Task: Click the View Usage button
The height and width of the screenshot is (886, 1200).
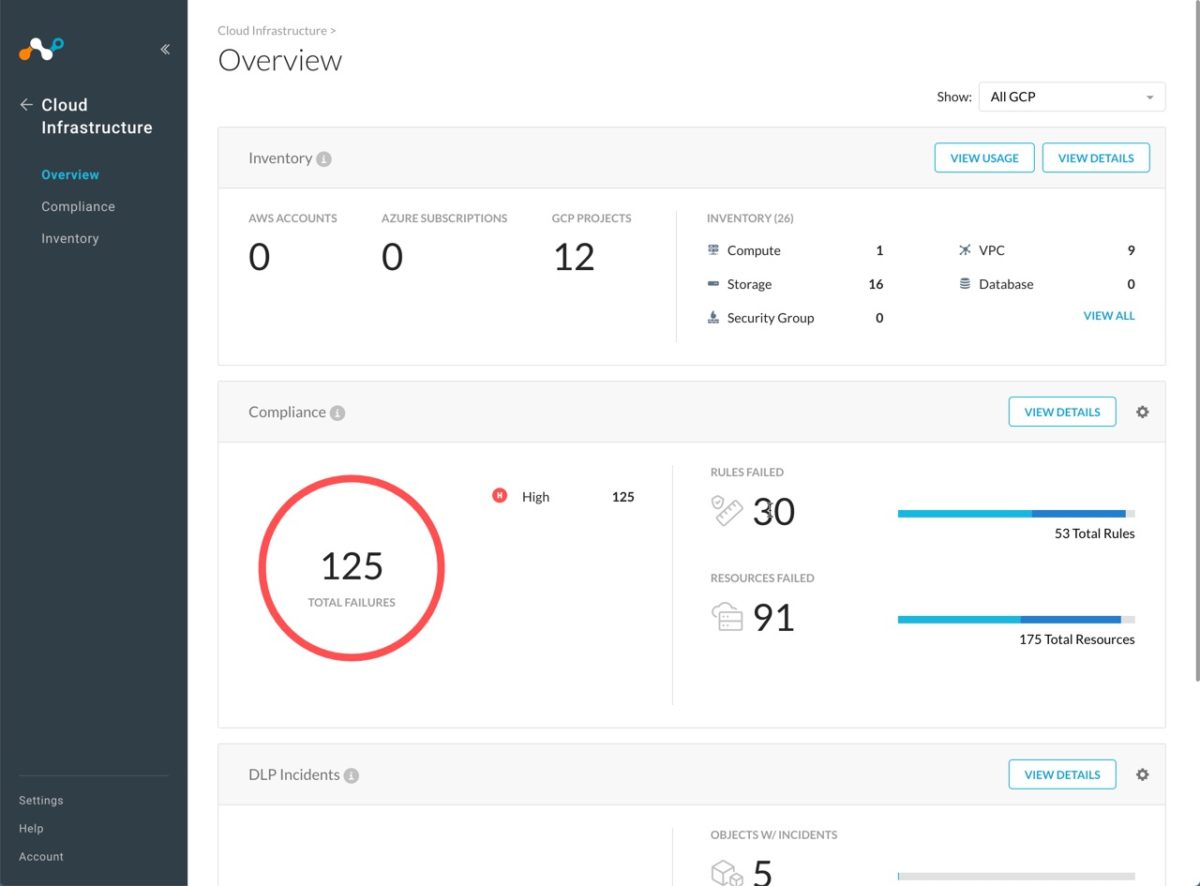Action: point(984,158)
